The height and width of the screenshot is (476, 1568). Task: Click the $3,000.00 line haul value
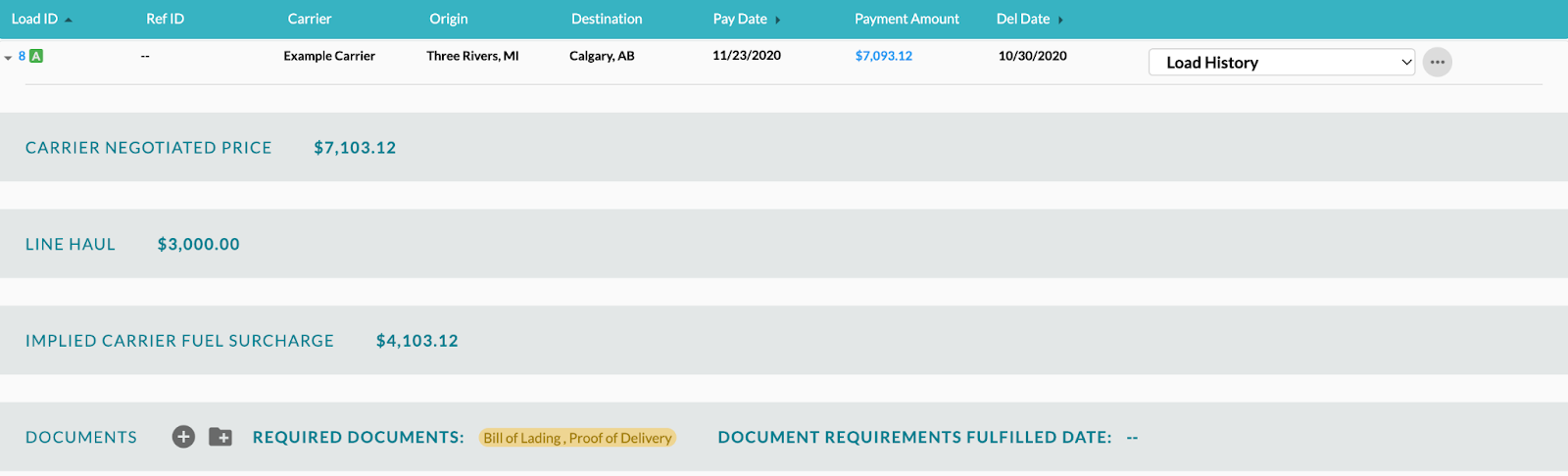point(198,244)
